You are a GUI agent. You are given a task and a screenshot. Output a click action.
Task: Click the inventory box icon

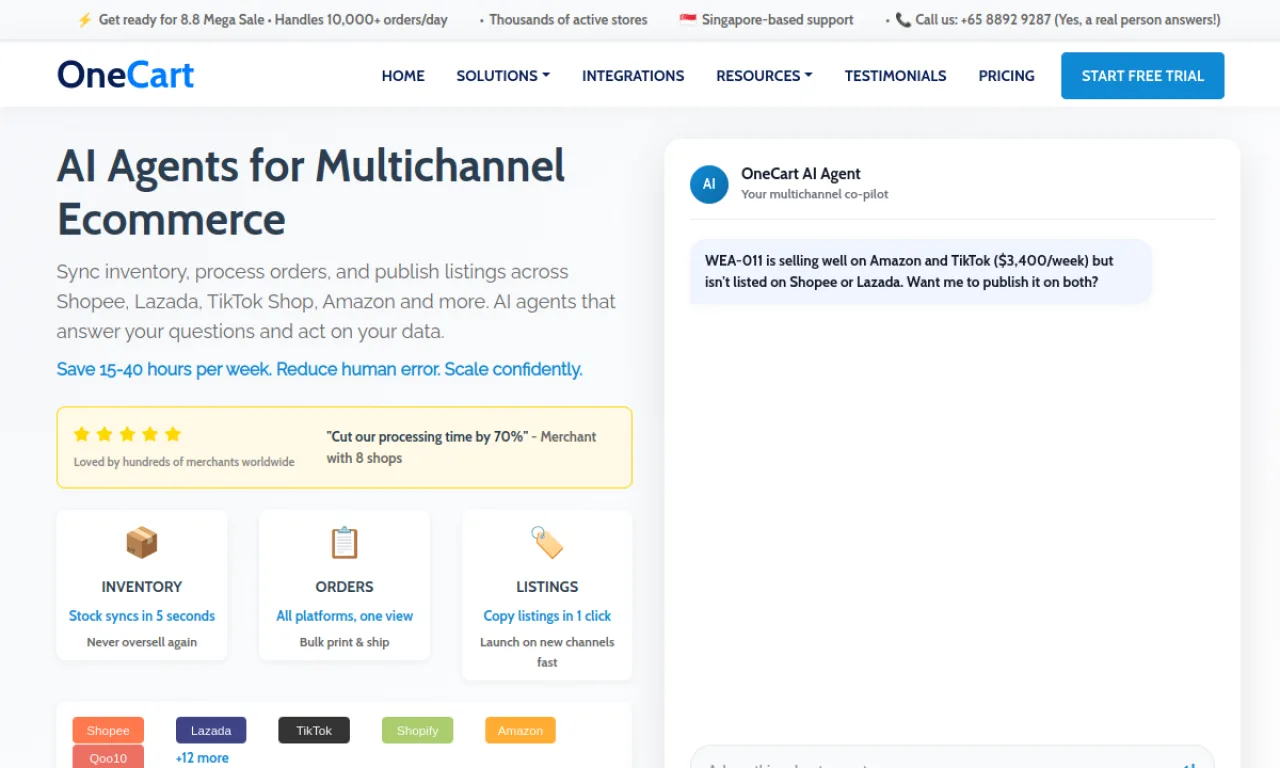click(x=142, y=543)
